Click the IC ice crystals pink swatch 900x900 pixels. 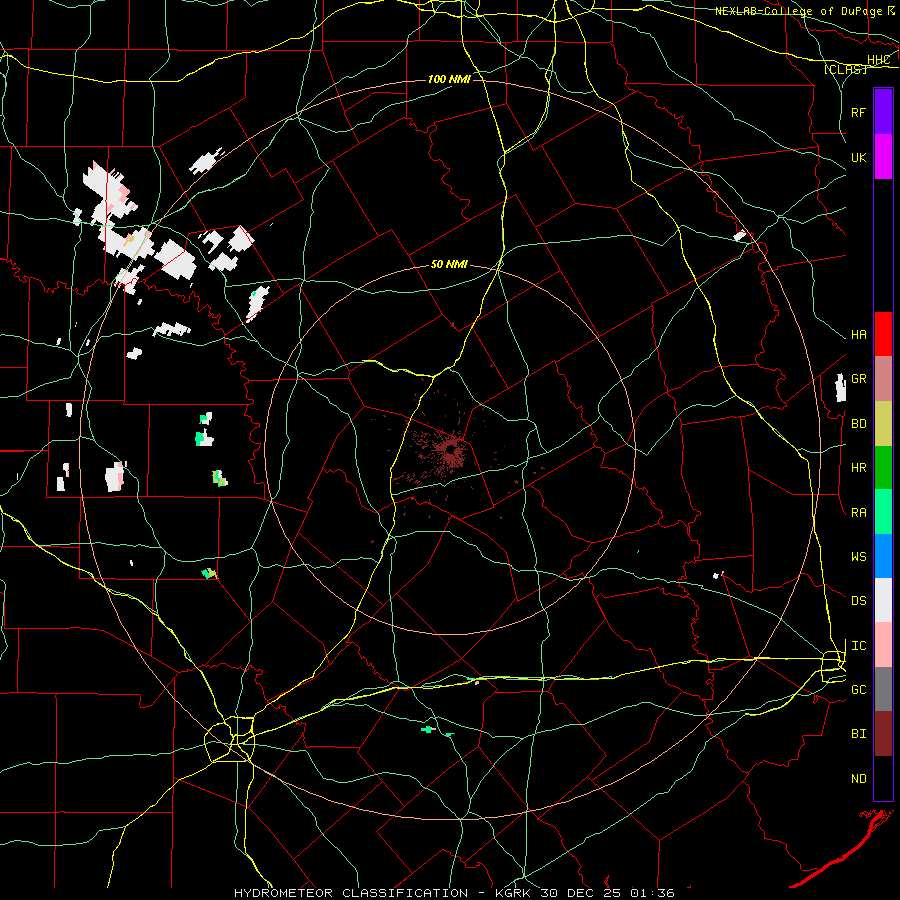coord(883,645)
